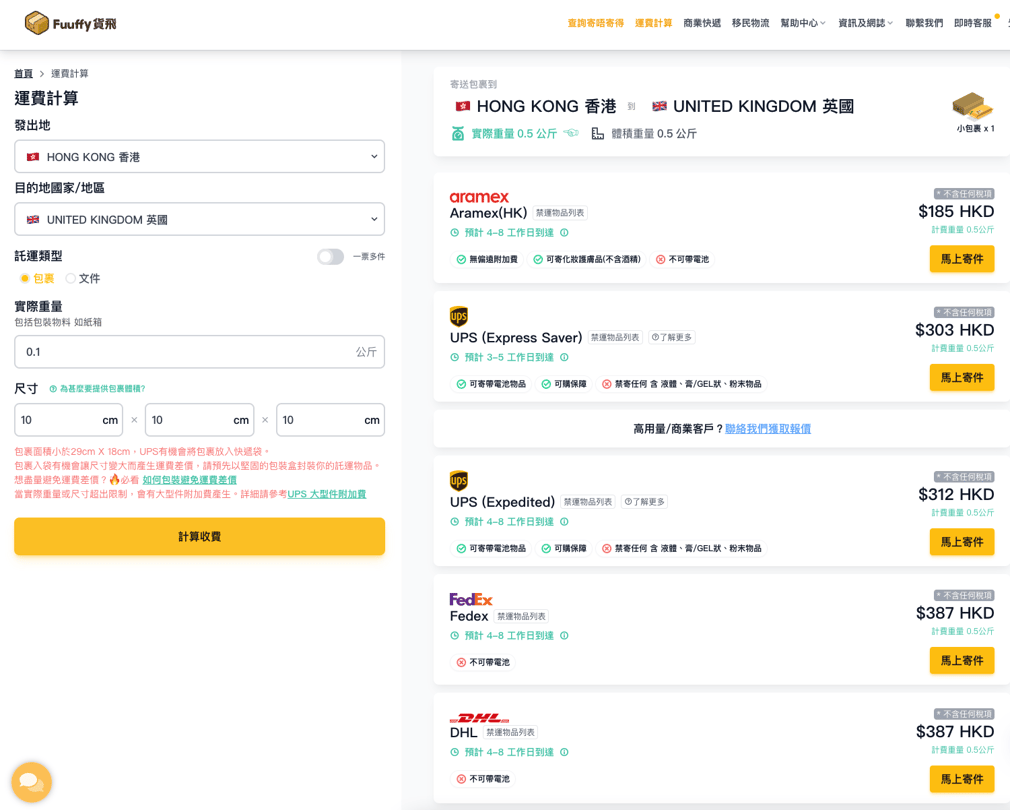This screenshot has width=1010, height=810.
Task: Go to 聯繫我們 in the navigation
Action: [x=924, y=23]
